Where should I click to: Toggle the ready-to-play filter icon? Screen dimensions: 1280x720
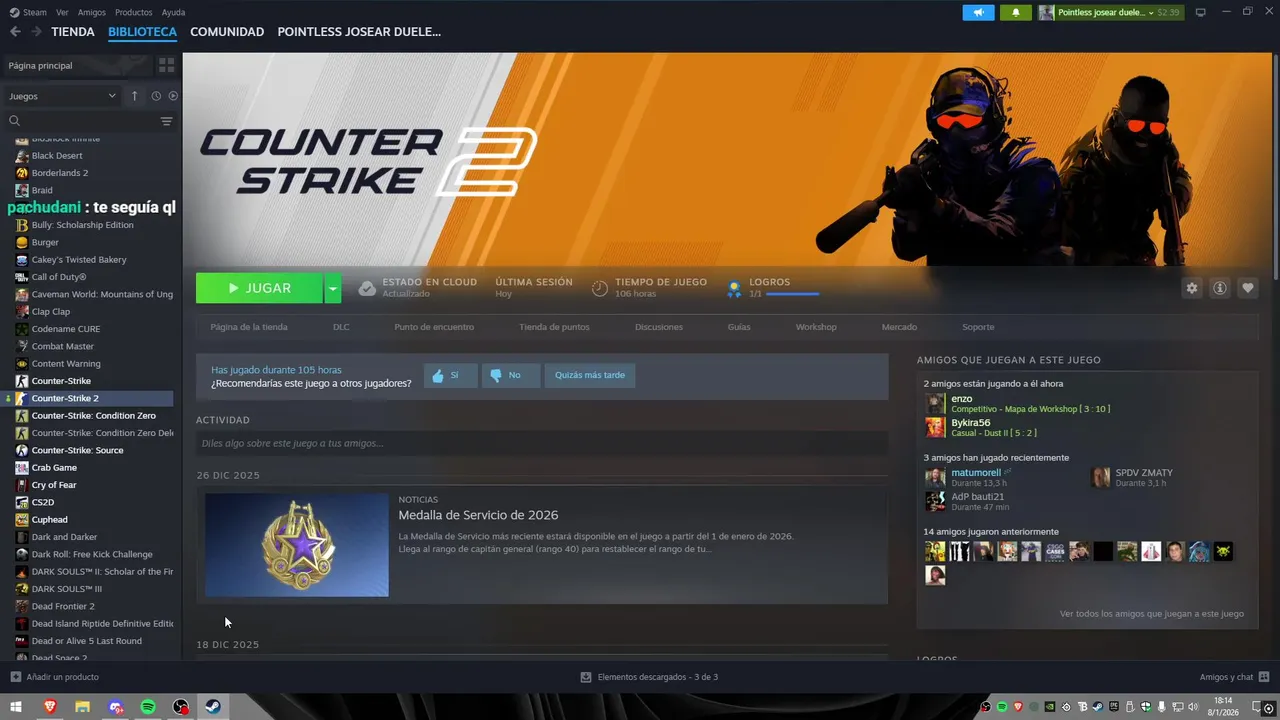click(173, 96)
